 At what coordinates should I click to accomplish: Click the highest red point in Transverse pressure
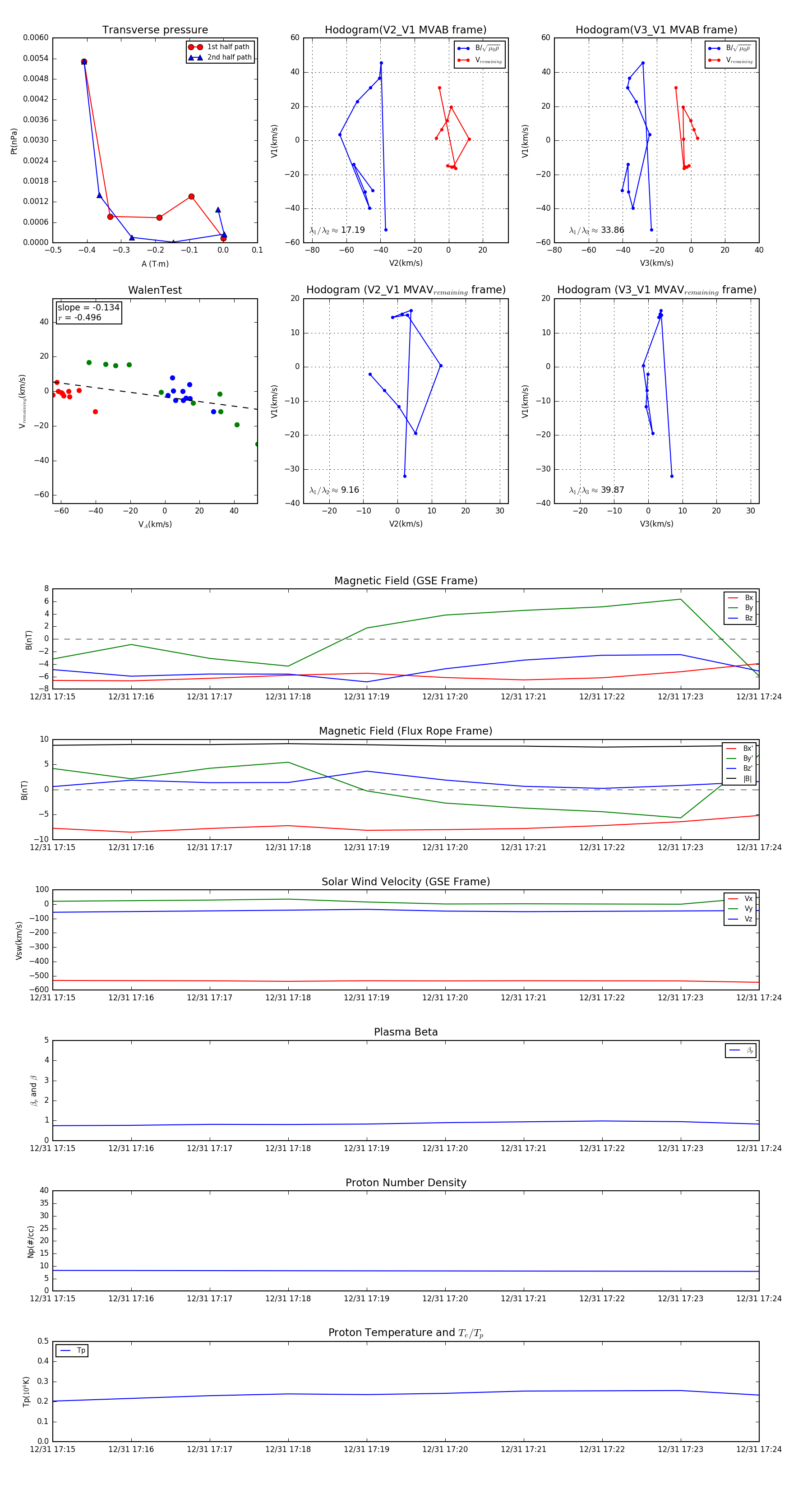84,61
